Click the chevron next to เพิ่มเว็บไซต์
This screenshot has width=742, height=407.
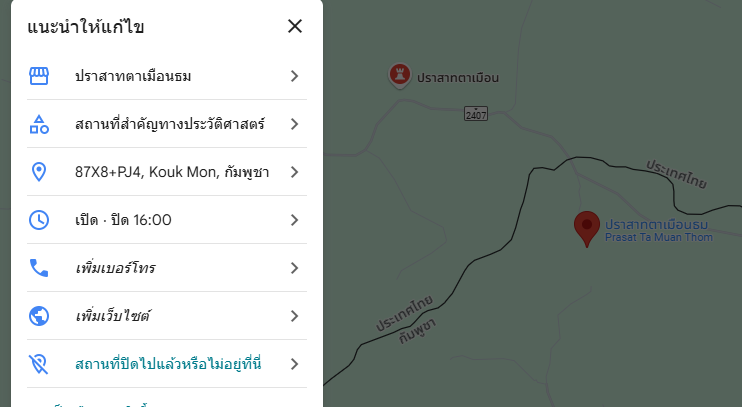(294, 316)
